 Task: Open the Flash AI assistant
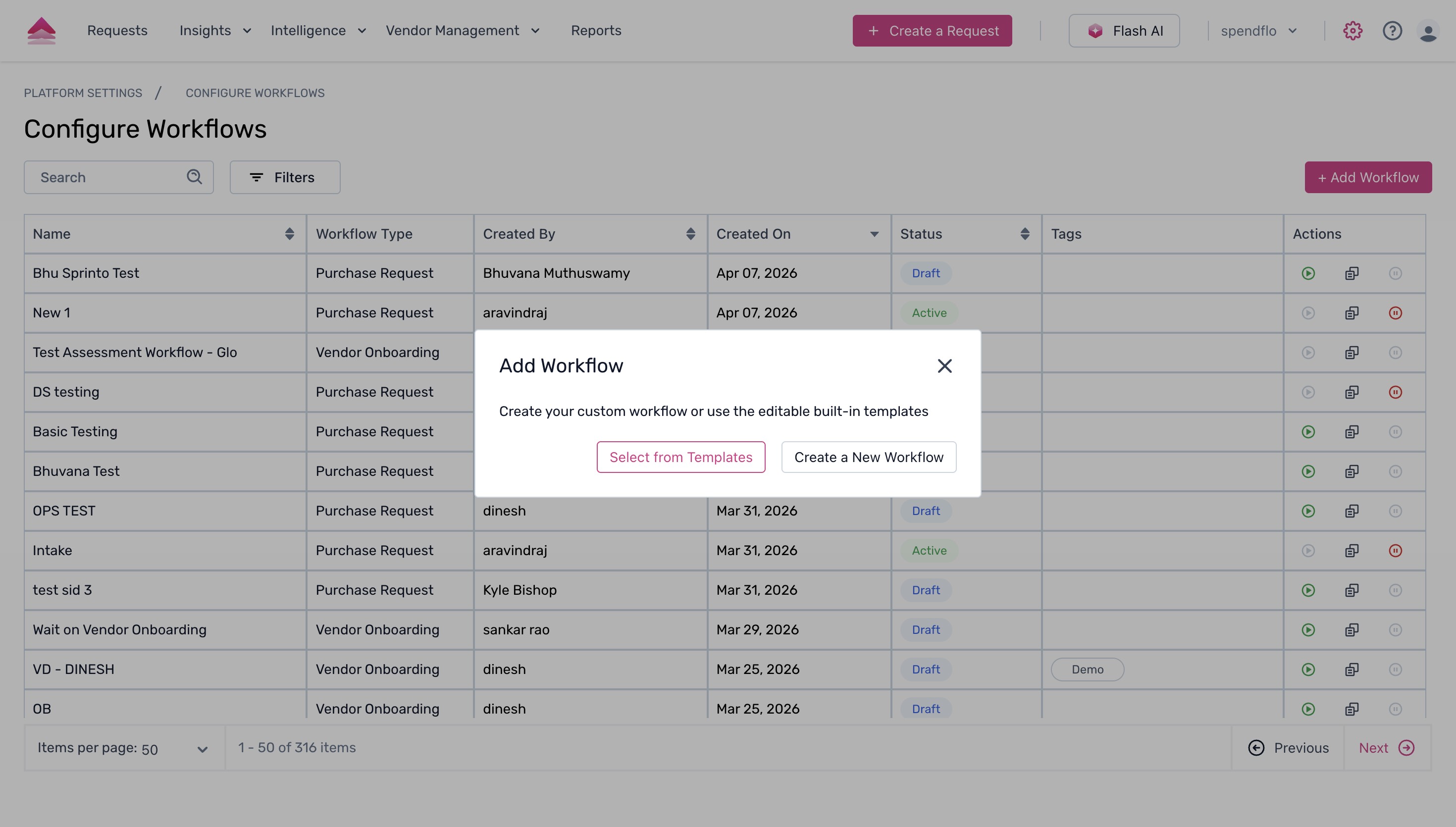[x=1123, y=31]
